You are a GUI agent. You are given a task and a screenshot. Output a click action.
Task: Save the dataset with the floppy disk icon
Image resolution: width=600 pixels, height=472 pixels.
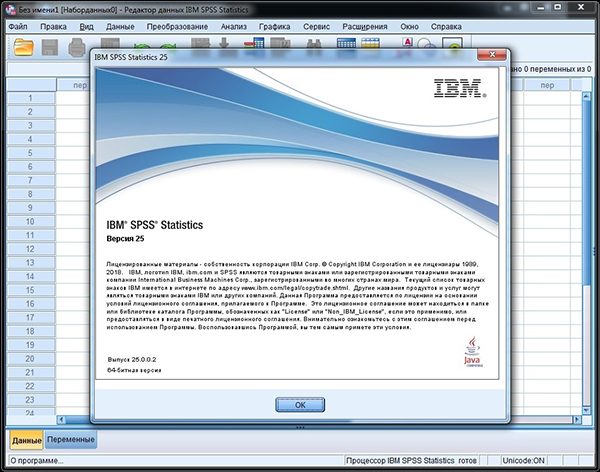click(x=50, y=47)
